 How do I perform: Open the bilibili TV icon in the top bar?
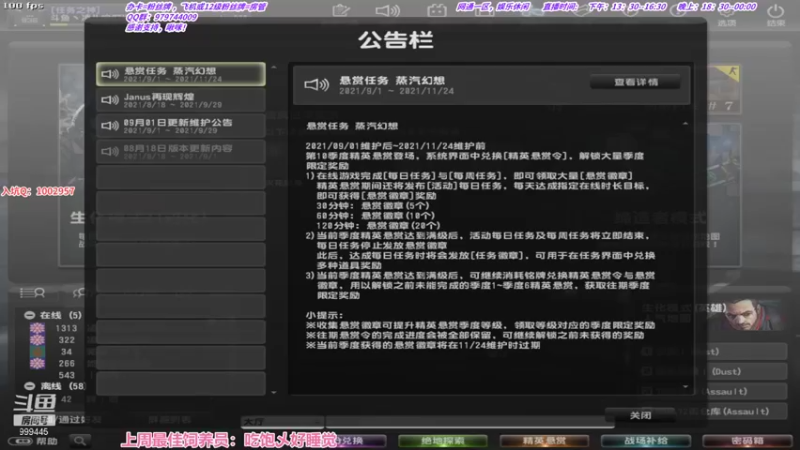click(437, 10)
